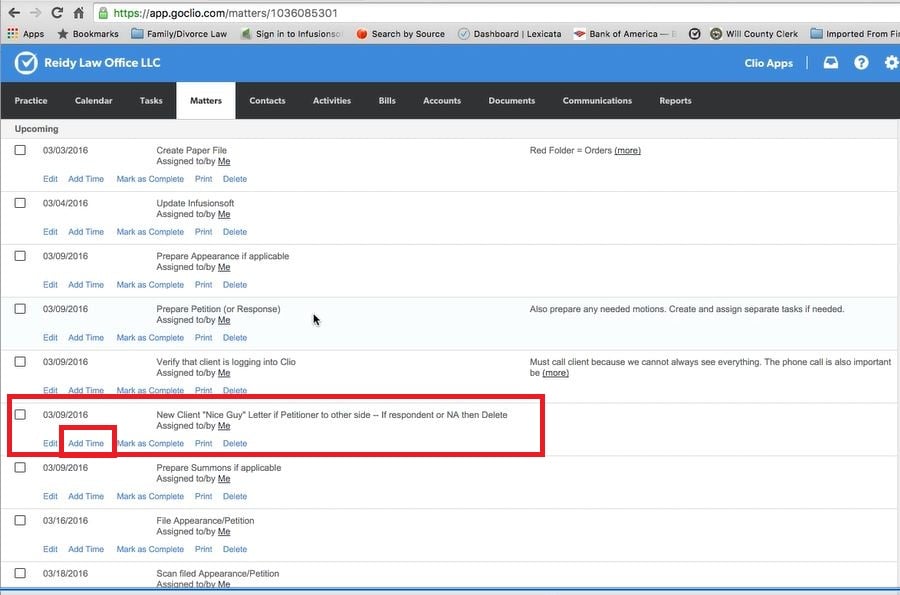Open the inbox tray icon in header
Image resolution: width=900 pixels, height=595 pixels.
tap(831, 63)
